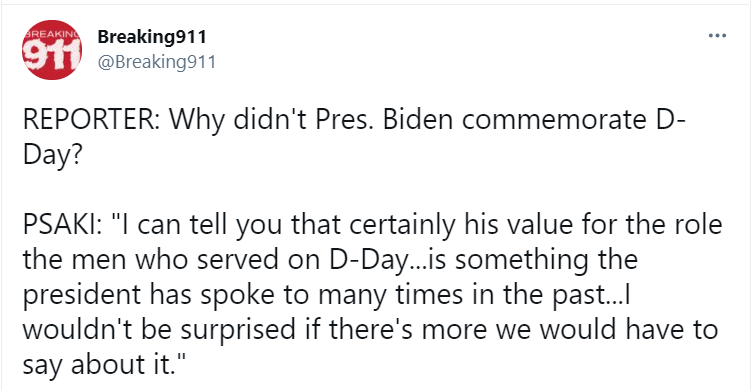Screen dimensions: 753x391
Task: Click the REPORTER question line of the tweet
Action: point(354,137)
